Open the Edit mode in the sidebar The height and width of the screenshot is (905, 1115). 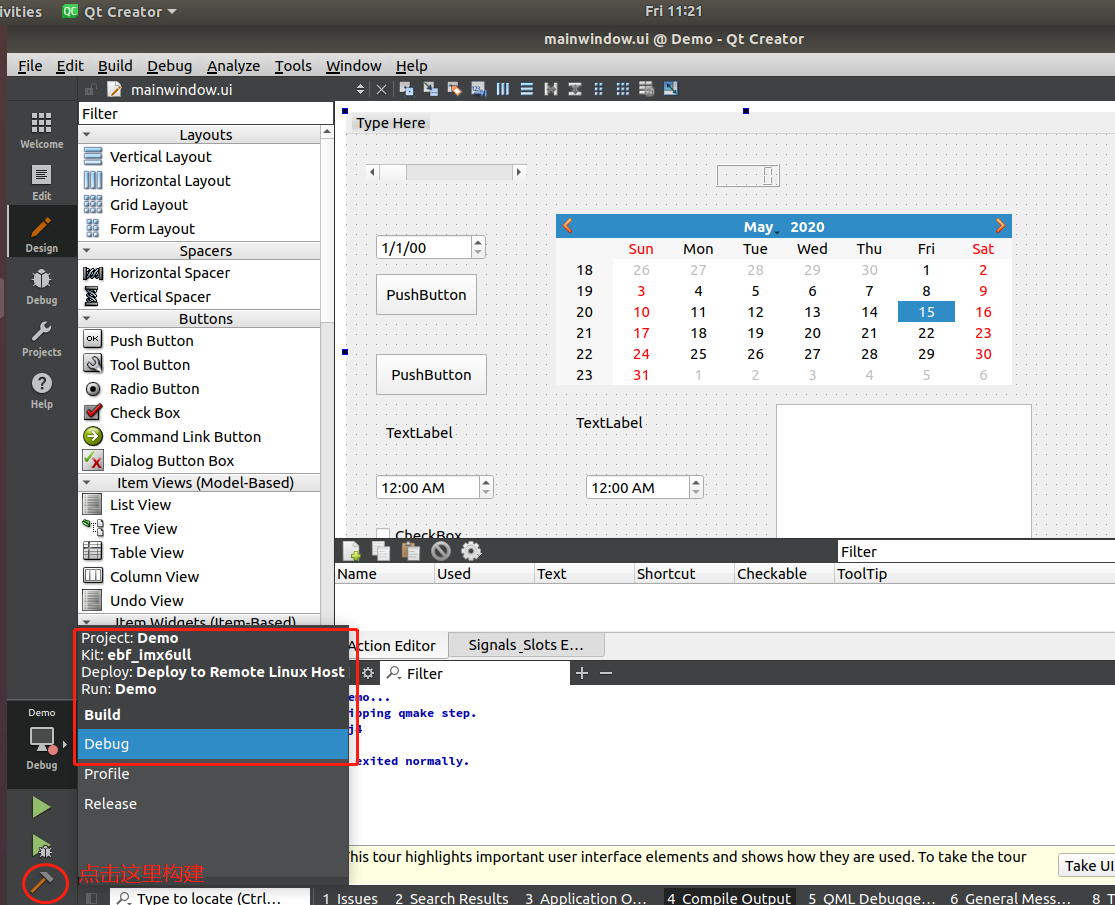41,183
